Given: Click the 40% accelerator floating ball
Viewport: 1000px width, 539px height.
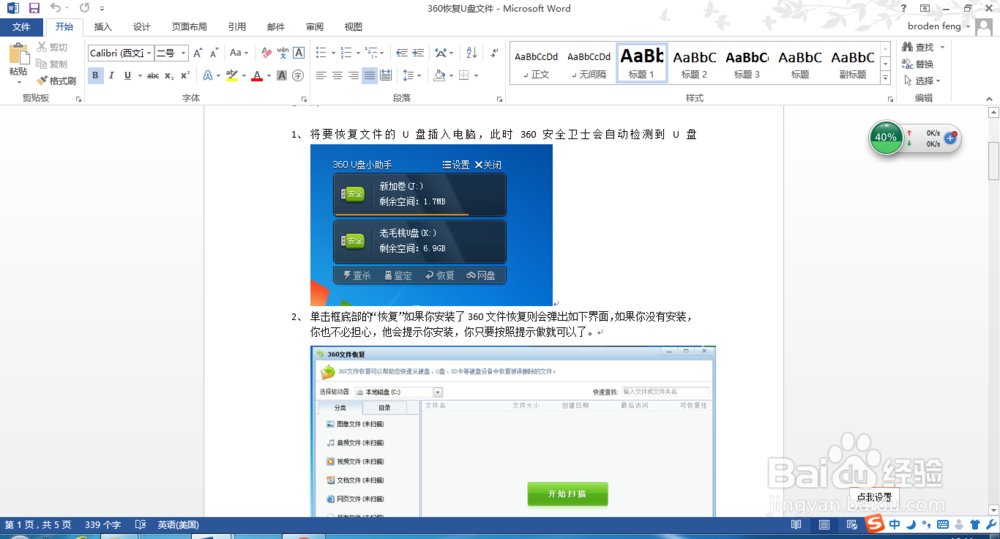Looking at the screenshot, I should click(885, 137).
